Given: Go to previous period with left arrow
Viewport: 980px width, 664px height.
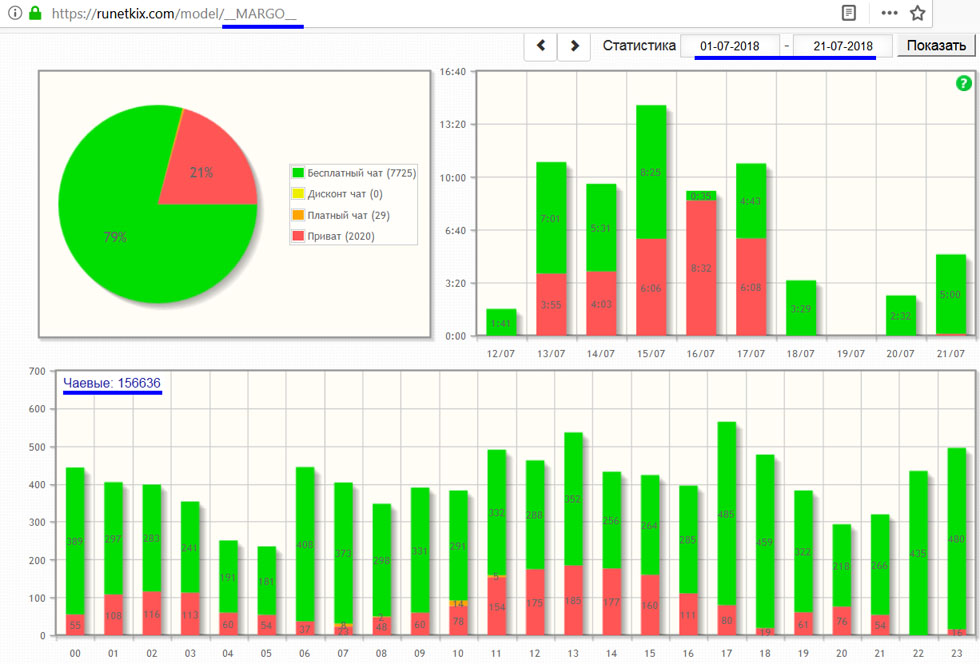Looking at the screenshot, I should tap(541, 46).
